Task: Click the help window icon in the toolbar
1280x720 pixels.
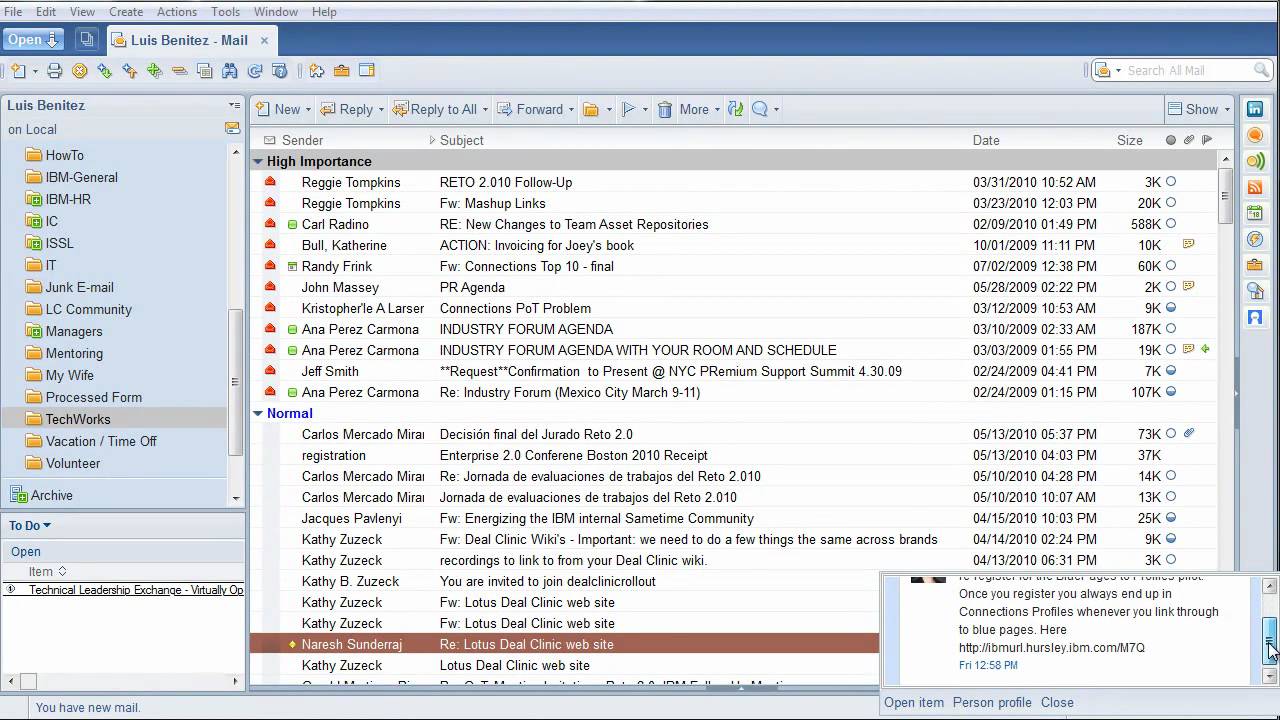Action: [280, 71]
